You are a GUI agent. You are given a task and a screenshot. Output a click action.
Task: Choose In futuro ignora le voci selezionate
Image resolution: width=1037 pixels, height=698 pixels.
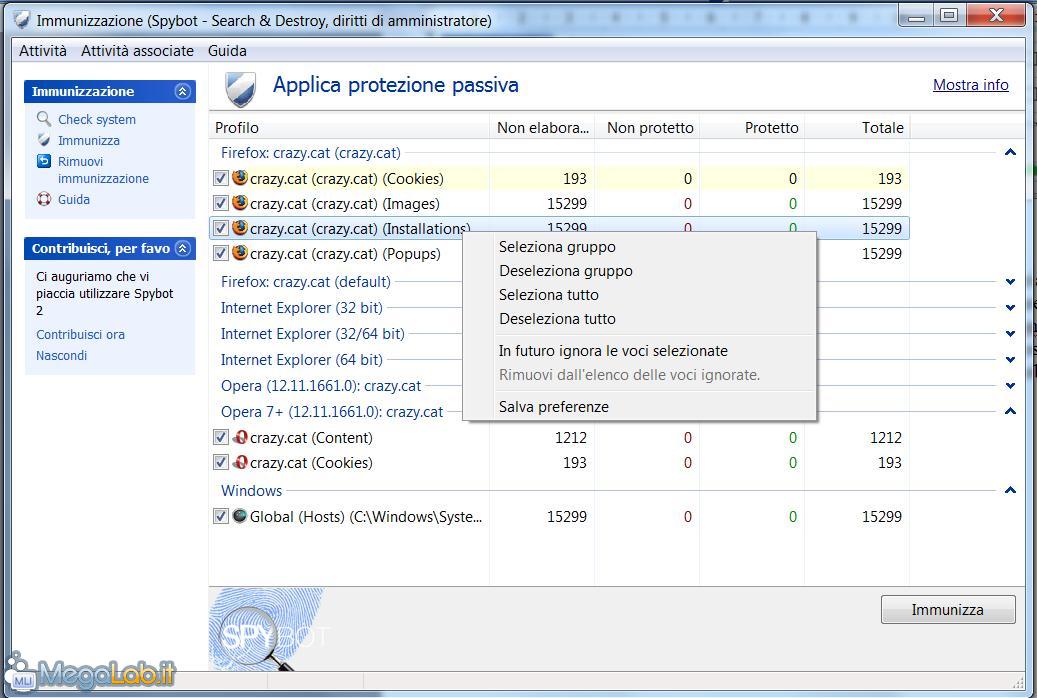click(640, 351)
